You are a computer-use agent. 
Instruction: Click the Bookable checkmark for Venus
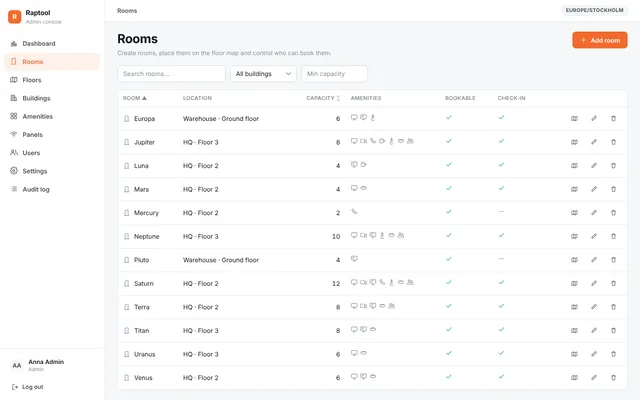pos(449,377)
